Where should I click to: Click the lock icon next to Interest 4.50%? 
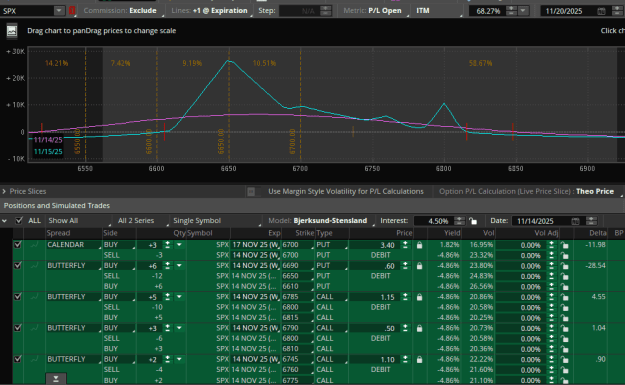pyautogui.click(x=473, y=221)
